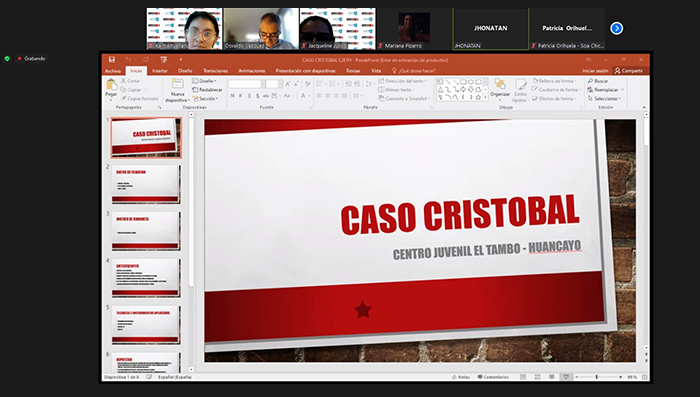Open the font size combo box
Image resolution: width=700 pixels, height=397 pixels.
pos(274,84)
